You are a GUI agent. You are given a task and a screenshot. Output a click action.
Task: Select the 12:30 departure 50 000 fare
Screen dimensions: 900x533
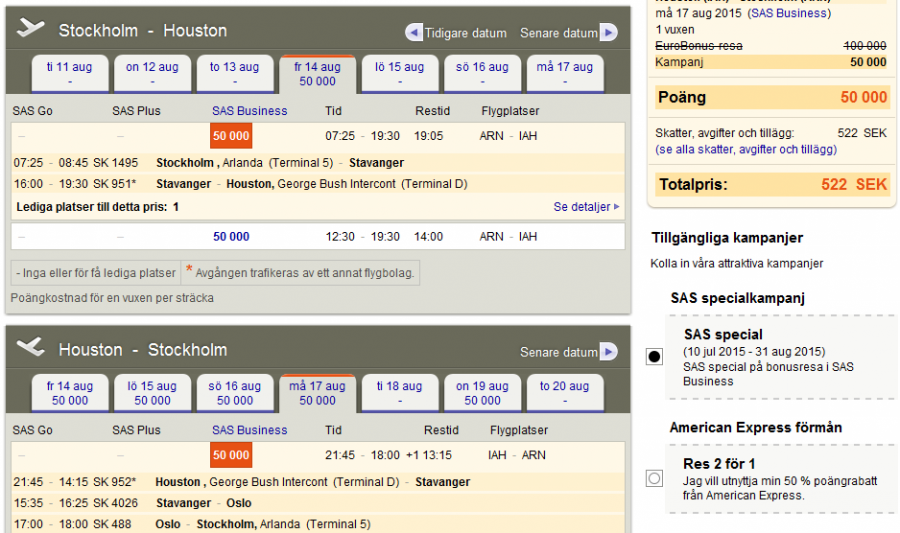(231, 237)
